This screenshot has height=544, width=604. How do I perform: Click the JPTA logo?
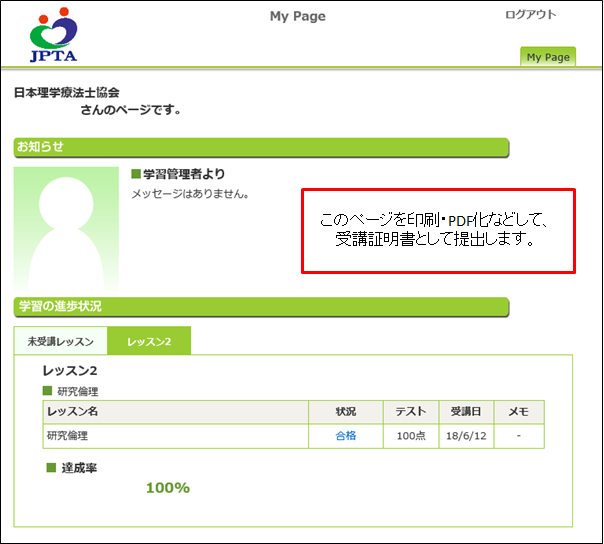(54, 35)
